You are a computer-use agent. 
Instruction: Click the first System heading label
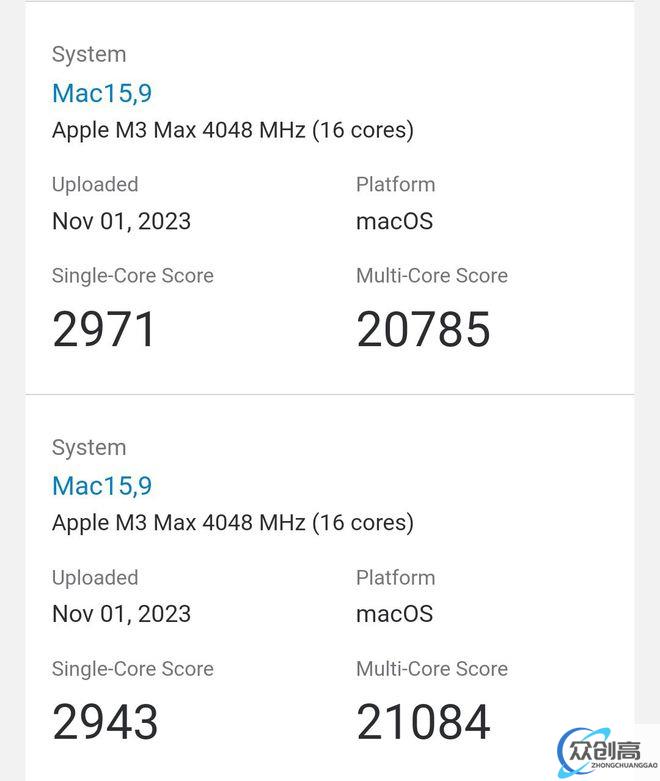89,55
